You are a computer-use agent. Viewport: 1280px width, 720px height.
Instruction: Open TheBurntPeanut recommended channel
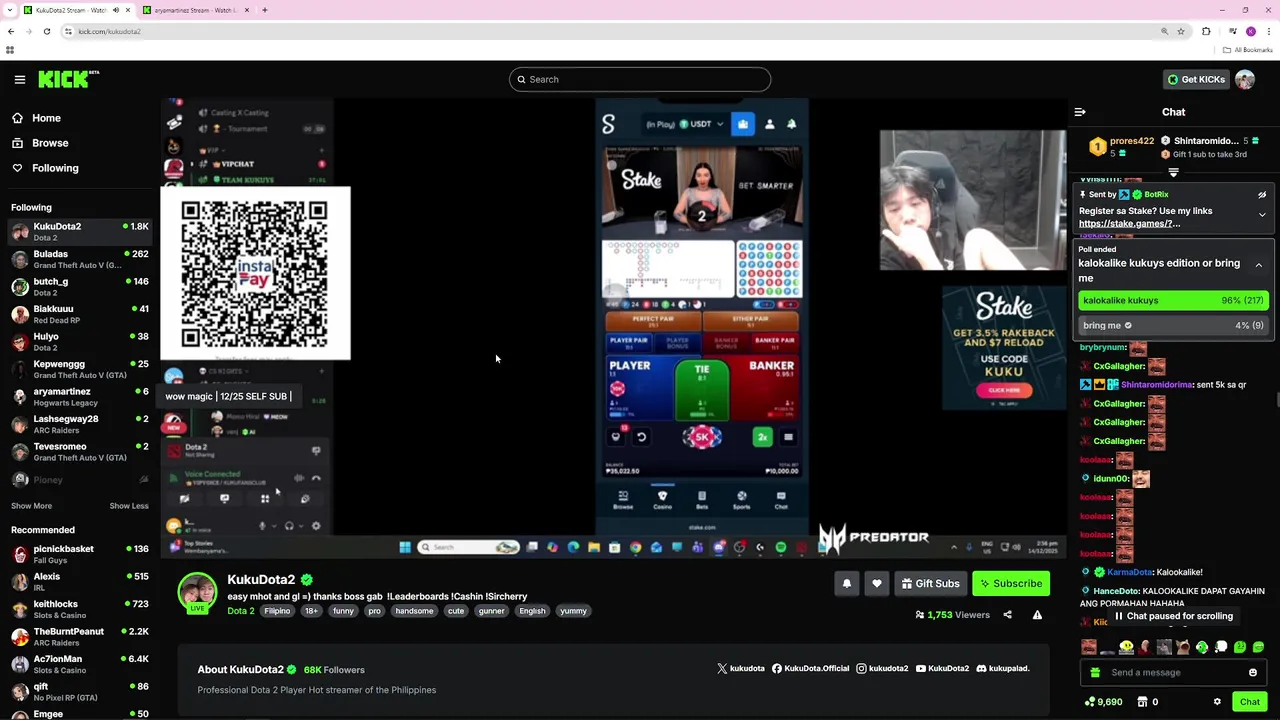click(x=78, y=636)
